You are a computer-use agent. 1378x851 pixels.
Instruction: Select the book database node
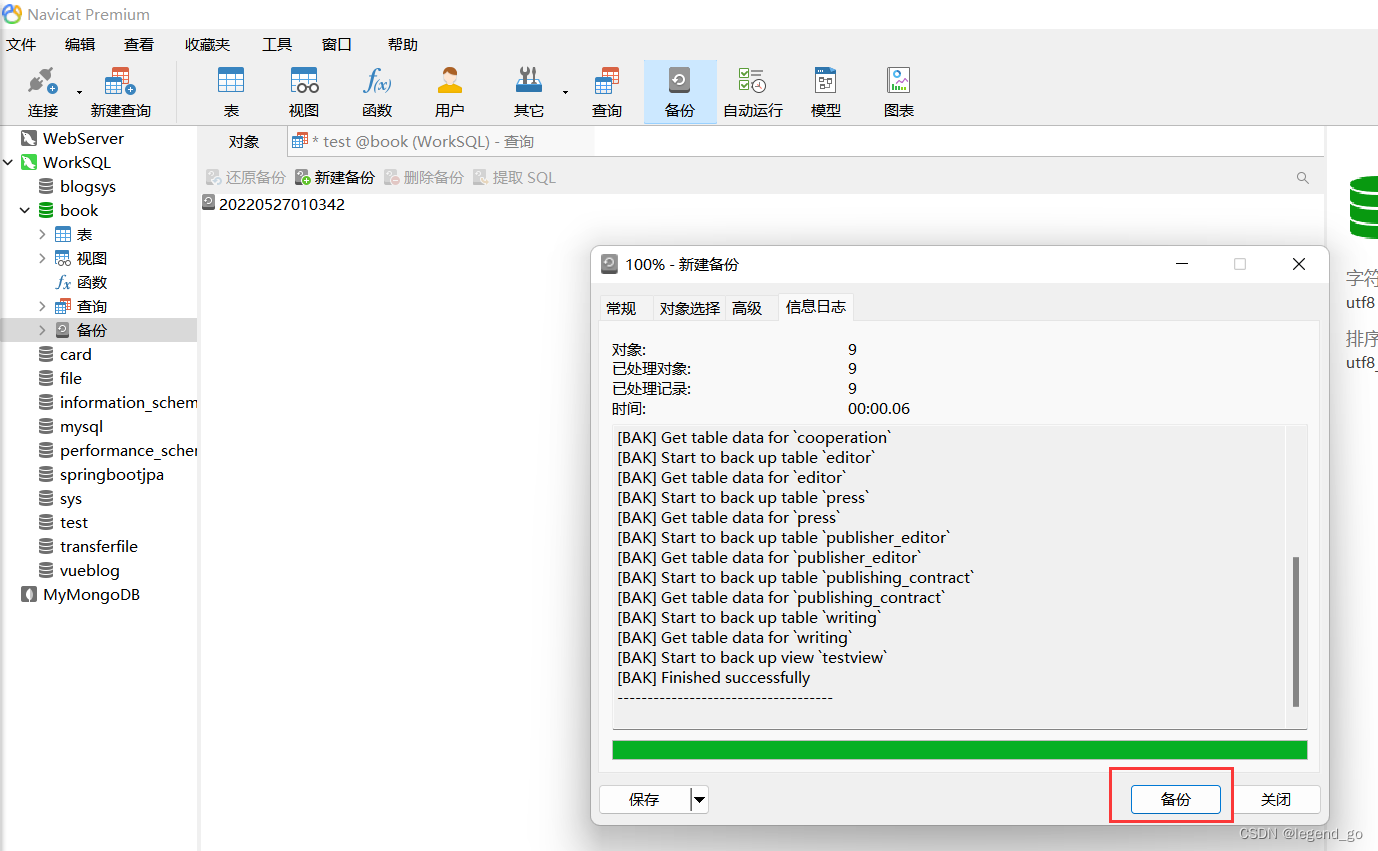click(78, 210)
